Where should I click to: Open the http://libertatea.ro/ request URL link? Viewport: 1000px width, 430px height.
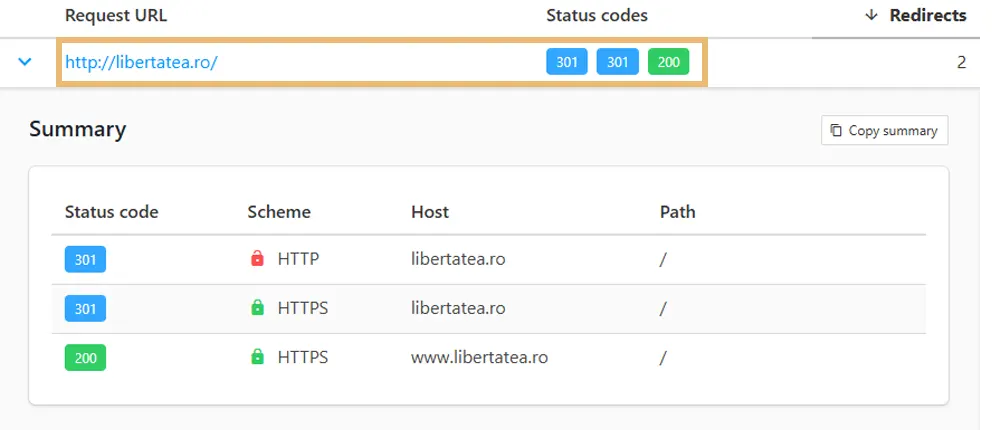(141, 62)
